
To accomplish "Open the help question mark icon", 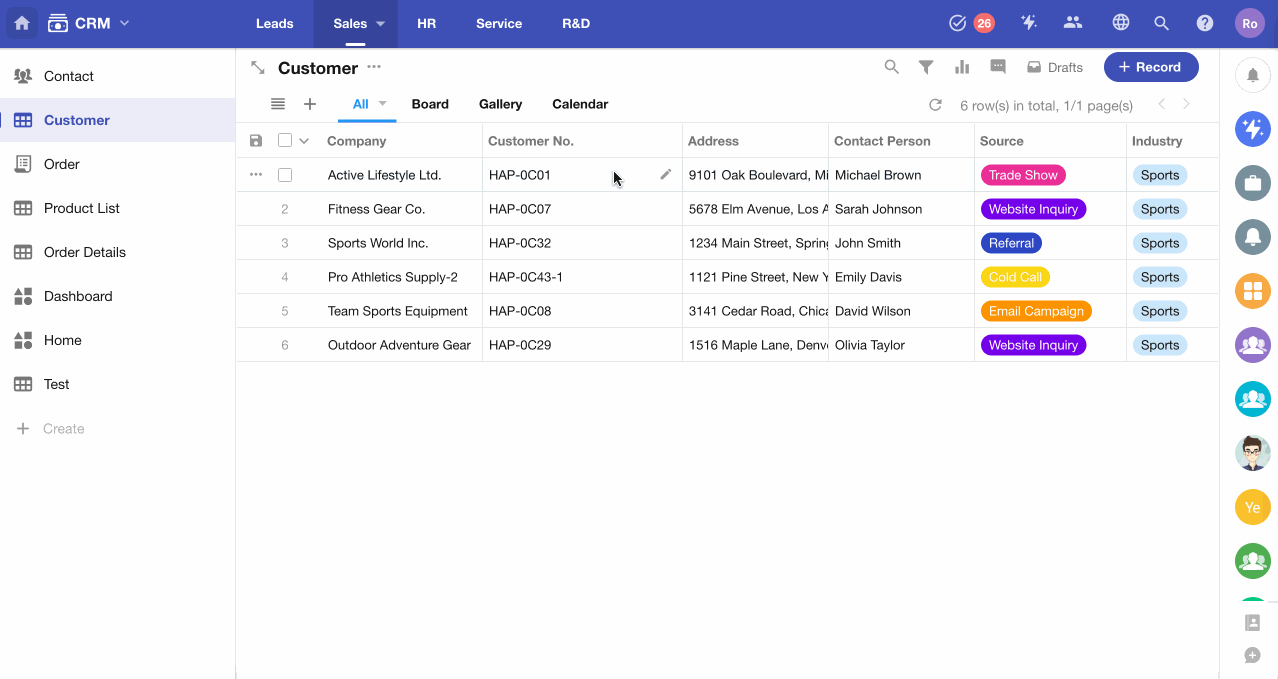I will tap(1205, 23).
